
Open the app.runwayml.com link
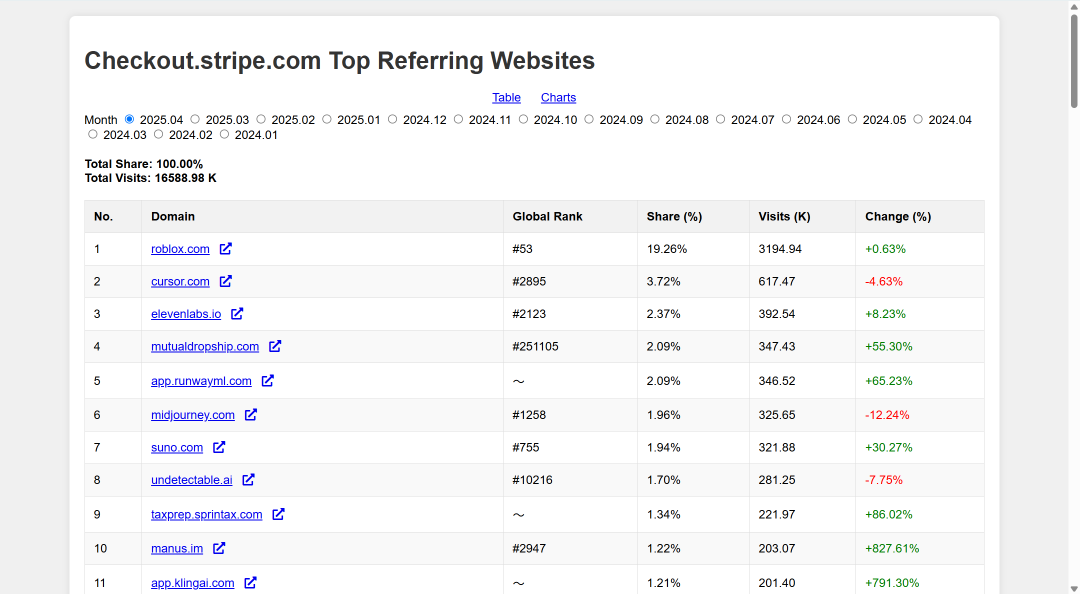coord(201,380)
